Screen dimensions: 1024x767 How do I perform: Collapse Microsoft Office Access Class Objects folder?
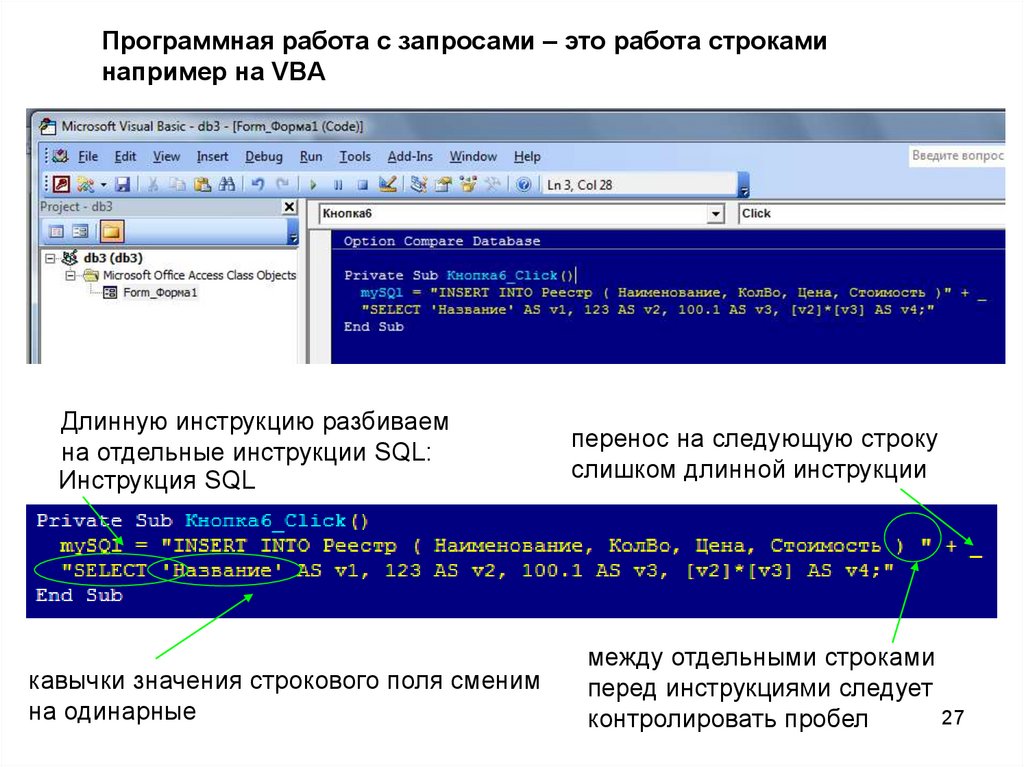tap(69, 275)
